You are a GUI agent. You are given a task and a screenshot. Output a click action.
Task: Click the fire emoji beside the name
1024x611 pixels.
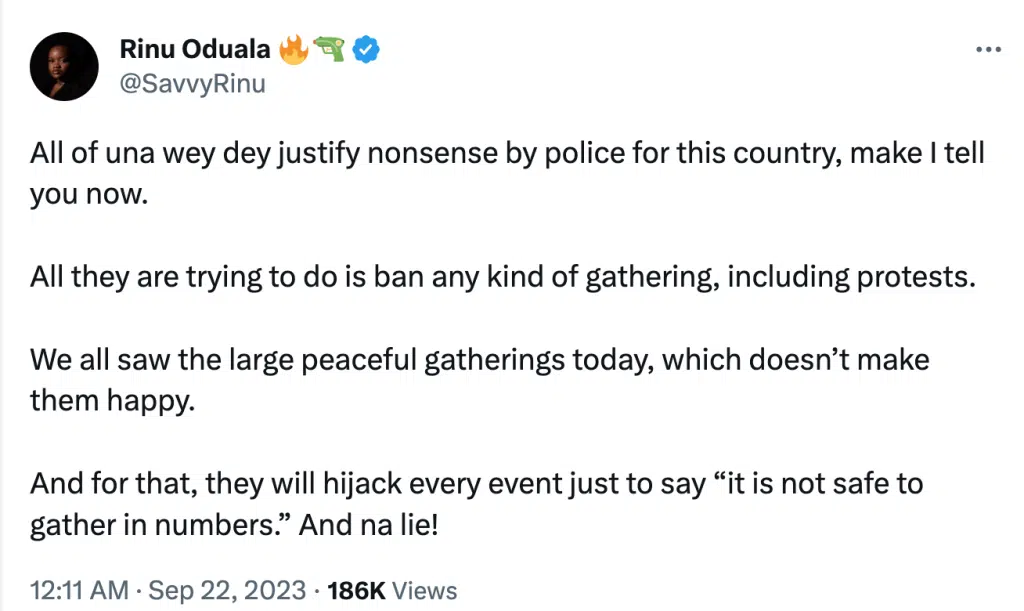295,49
